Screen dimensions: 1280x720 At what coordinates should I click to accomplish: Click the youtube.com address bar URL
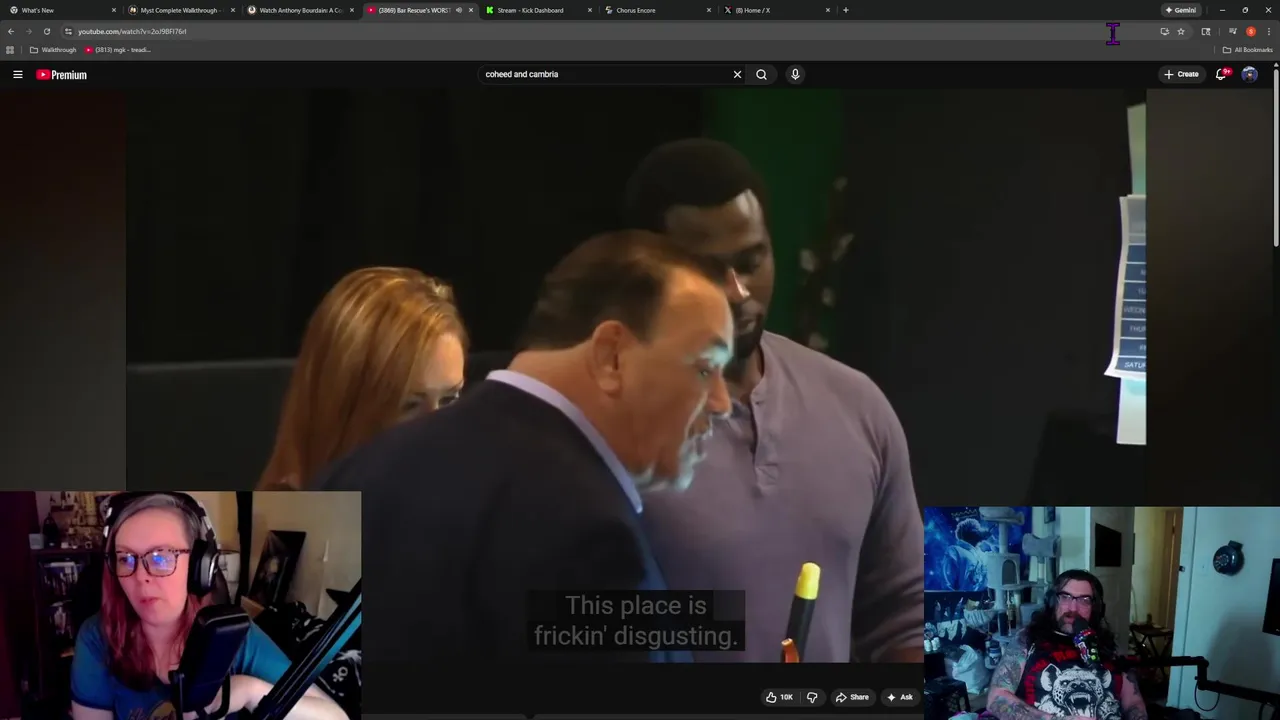(132, 31)
